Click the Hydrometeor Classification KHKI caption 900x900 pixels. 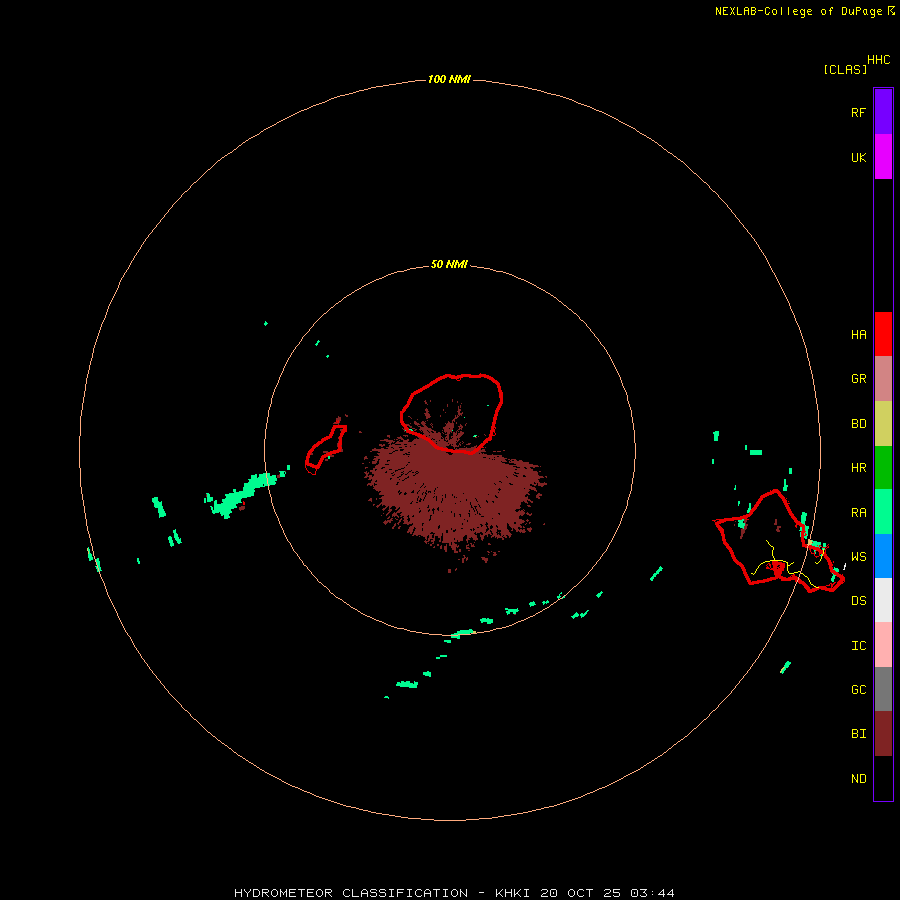tap(454, 893)
